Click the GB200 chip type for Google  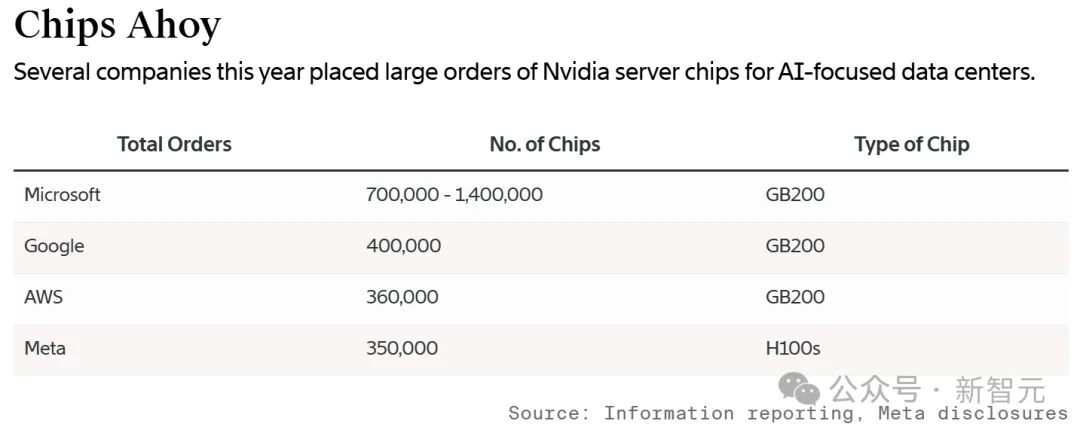coord(795,246)
